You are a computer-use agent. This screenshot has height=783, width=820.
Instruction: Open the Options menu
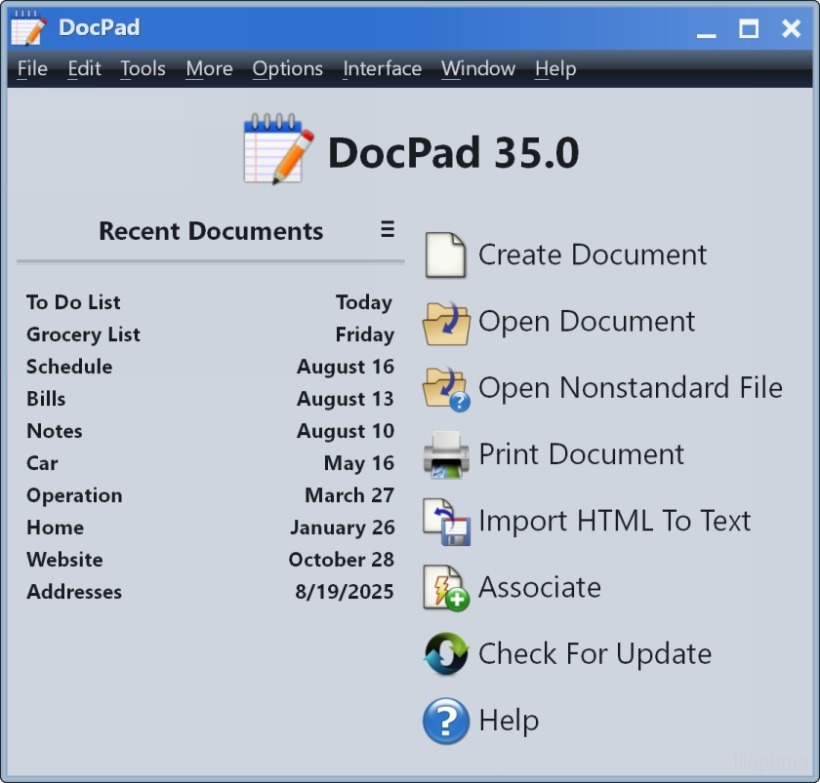click(x=288, y=69)
